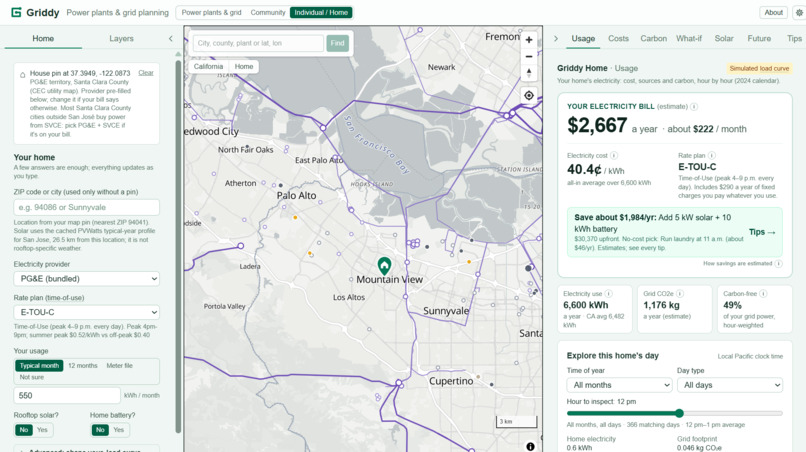Open the Rate plan dropdown
The image size is (806, 452).
[86, 312]
